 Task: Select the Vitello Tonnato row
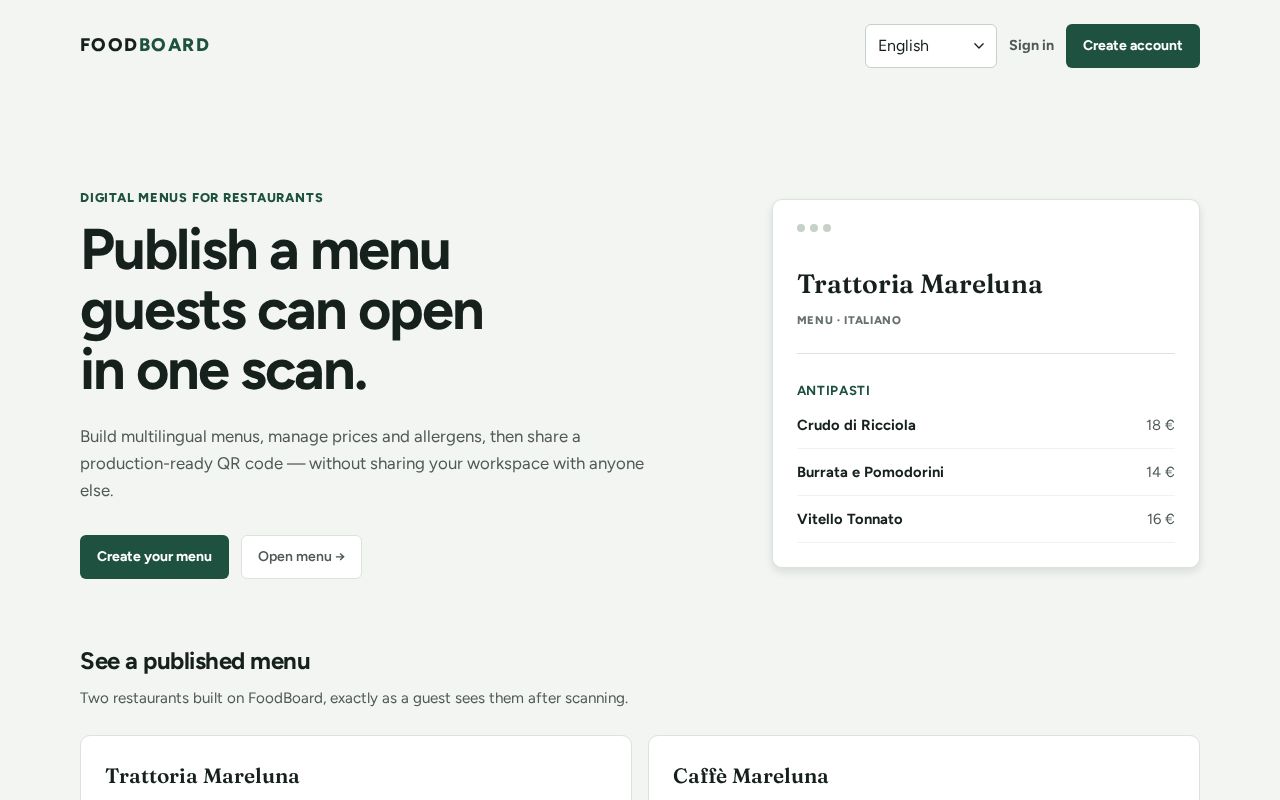(986, 519)
